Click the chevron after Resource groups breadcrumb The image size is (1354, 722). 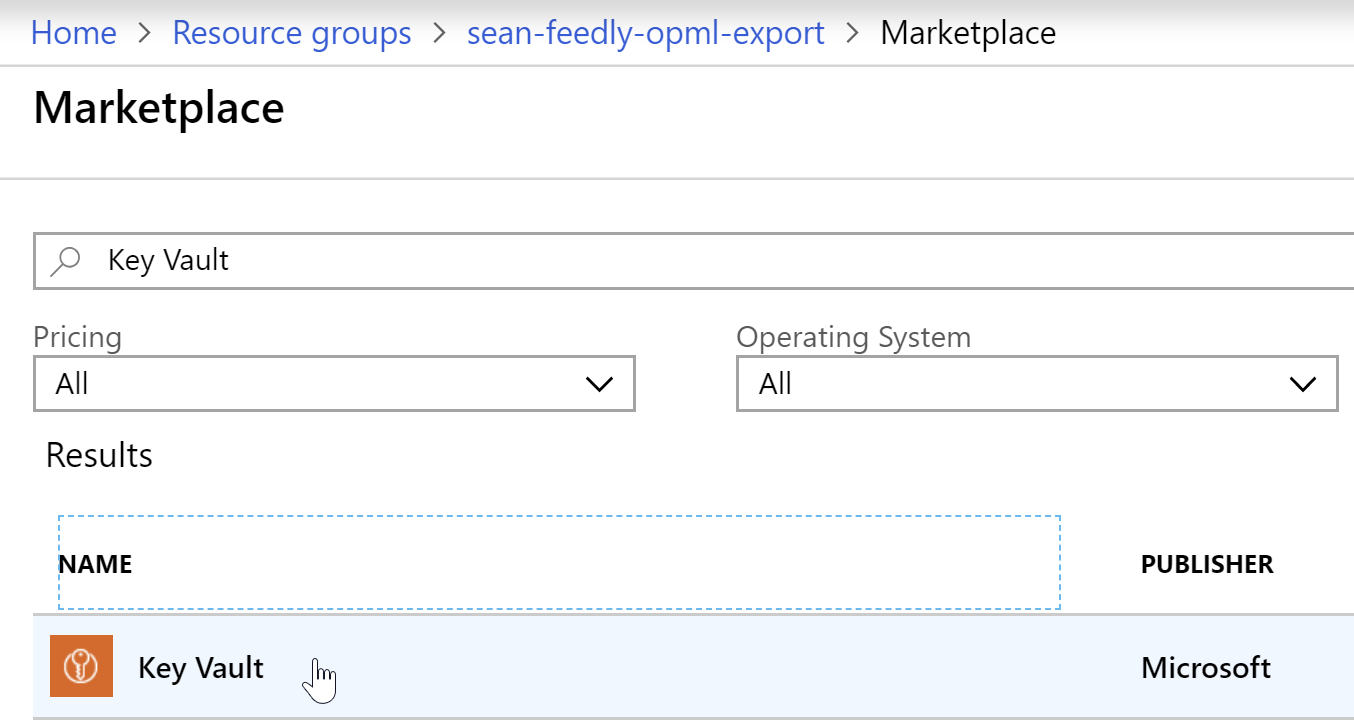439,33
